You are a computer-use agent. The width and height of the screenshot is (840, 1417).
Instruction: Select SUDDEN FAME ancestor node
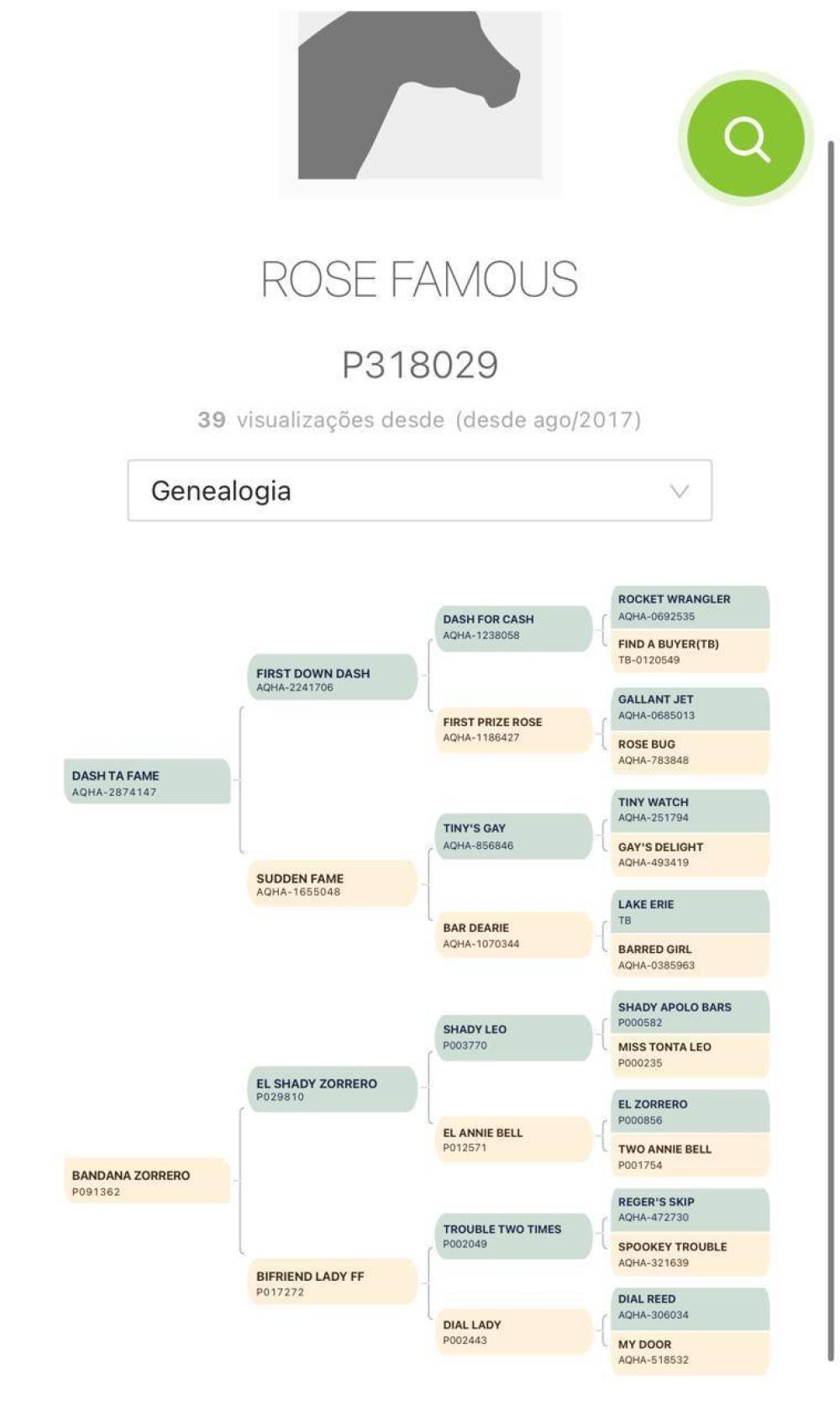(333, 882)
